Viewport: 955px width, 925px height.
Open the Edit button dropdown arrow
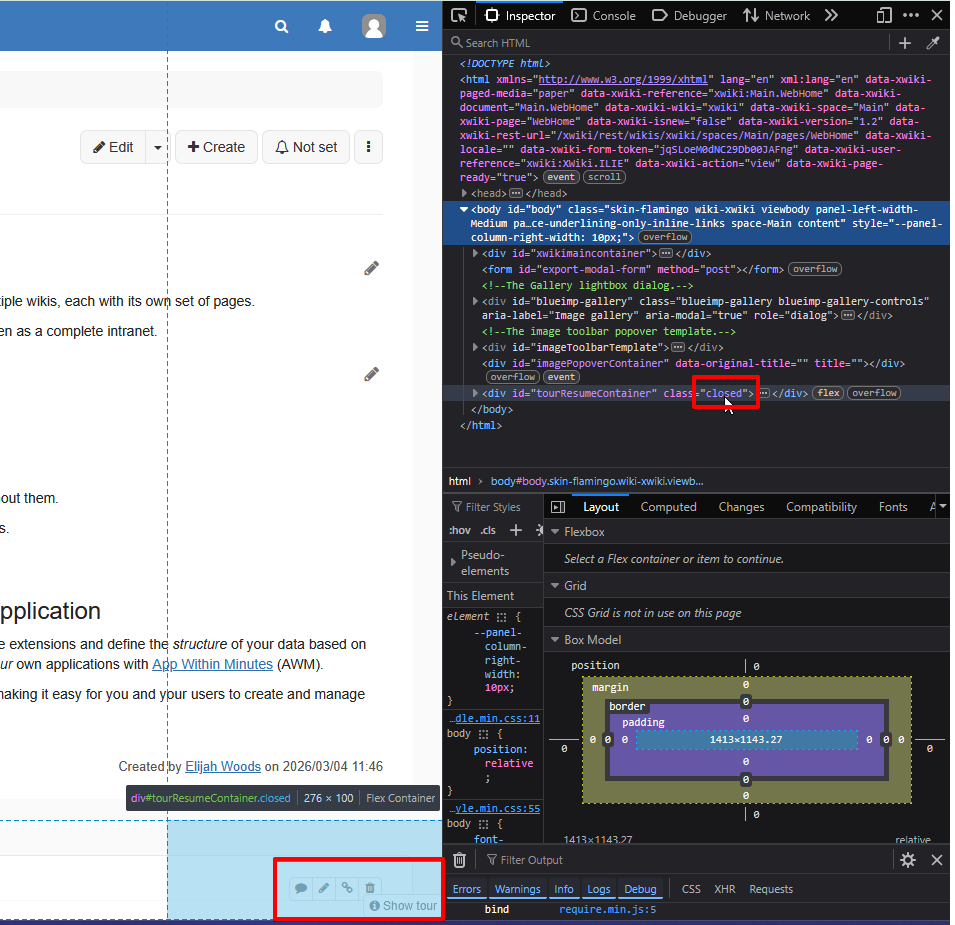(x=157, y=147)
